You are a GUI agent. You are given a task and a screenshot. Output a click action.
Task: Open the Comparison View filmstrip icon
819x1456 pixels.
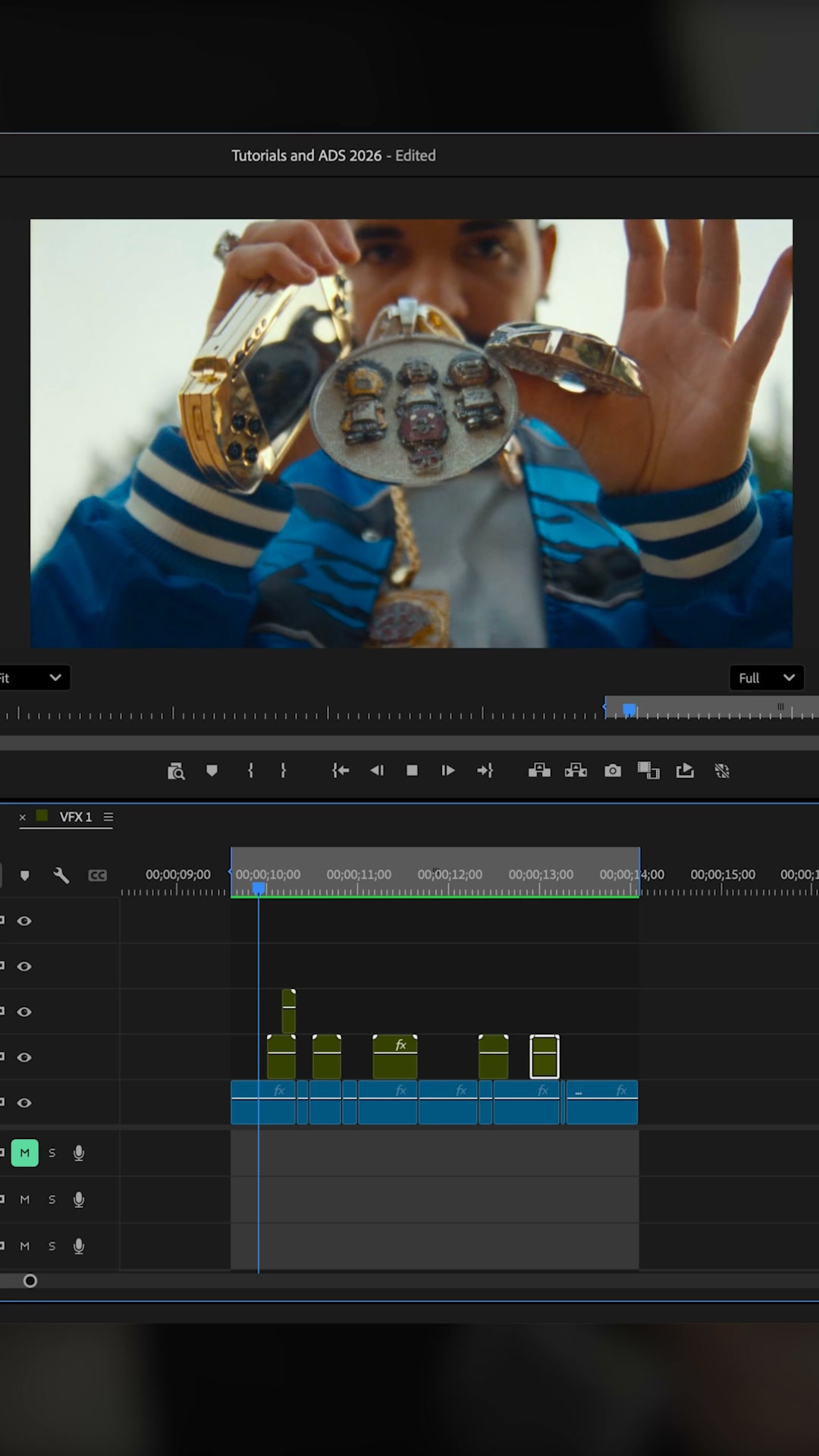[x=648, y=770]
